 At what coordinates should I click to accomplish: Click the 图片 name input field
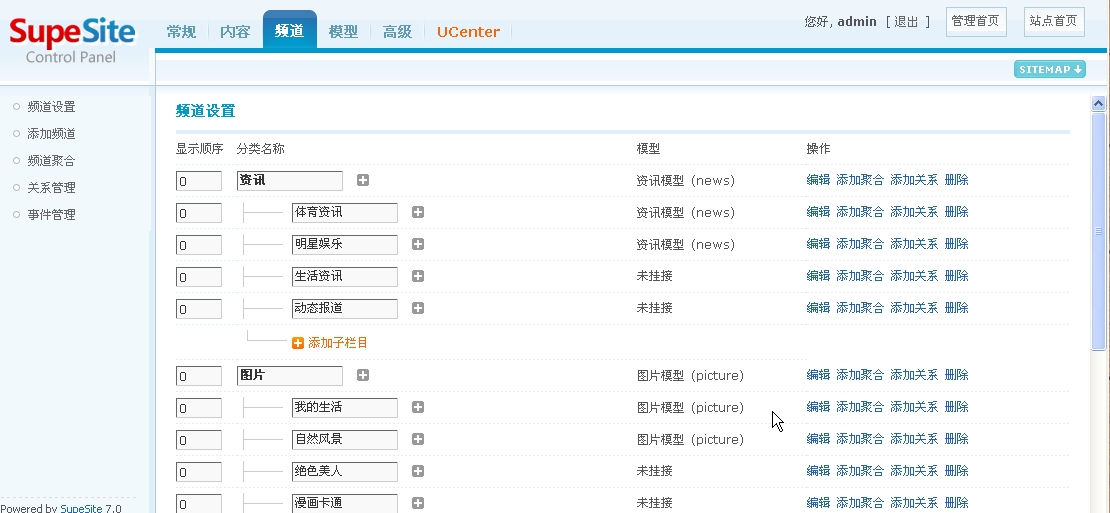coord(290,375)
